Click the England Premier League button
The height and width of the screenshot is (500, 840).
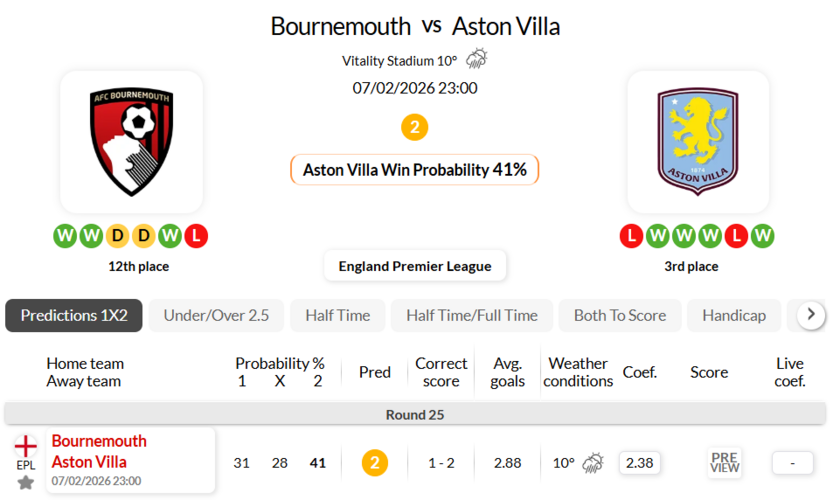(x=415, y=266)
